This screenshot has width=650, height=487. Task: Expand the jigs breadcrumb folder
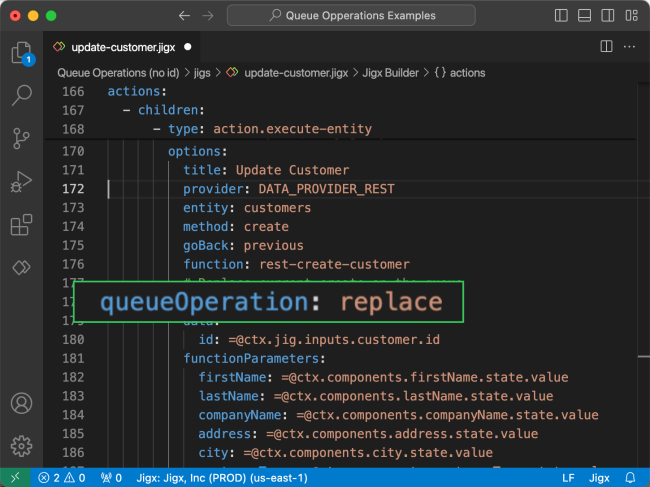coord(199,72)
